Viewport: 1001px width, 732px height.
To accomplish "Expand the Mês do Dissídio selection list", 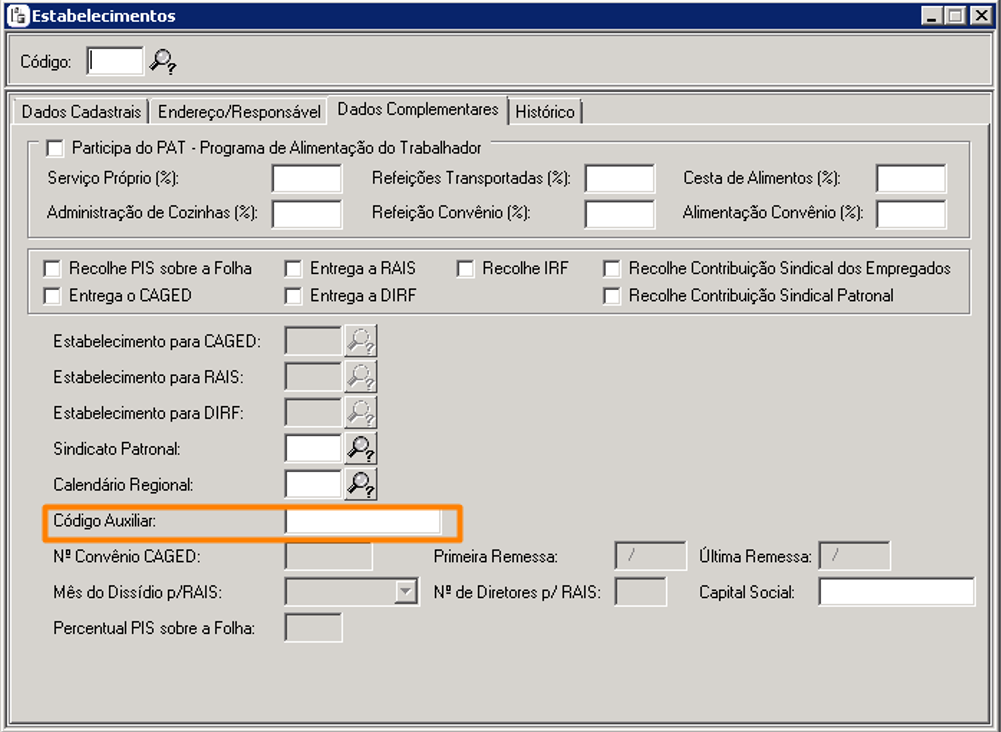I will tap(404, 591).
